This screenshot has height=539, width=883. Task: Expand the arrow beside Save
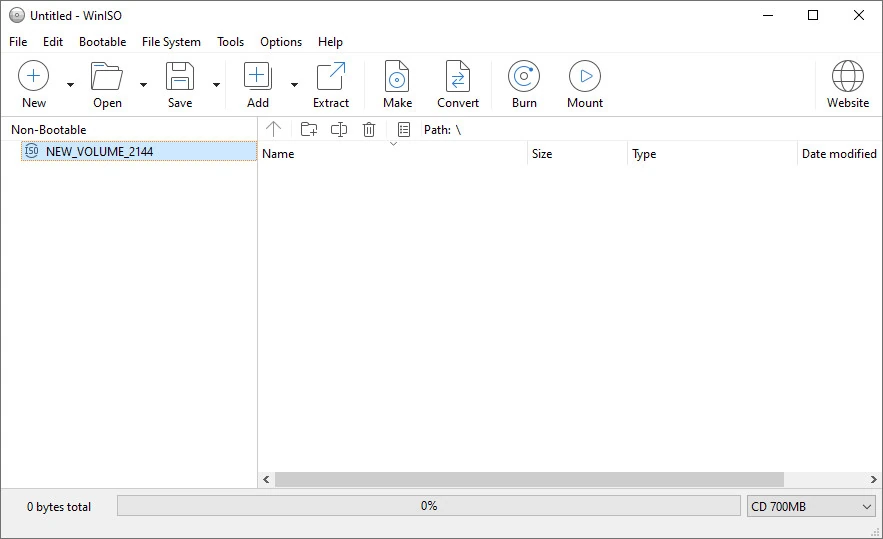(x=216, y=85)
